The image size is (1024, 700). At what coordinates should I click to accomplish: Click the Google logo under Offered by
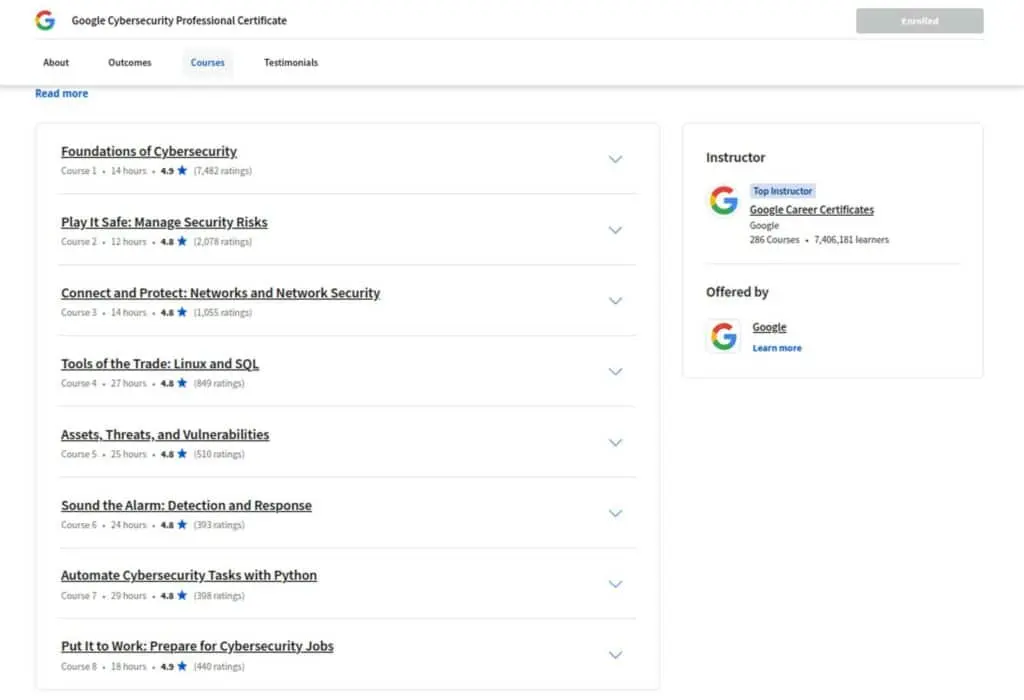[x=724, y=336]
